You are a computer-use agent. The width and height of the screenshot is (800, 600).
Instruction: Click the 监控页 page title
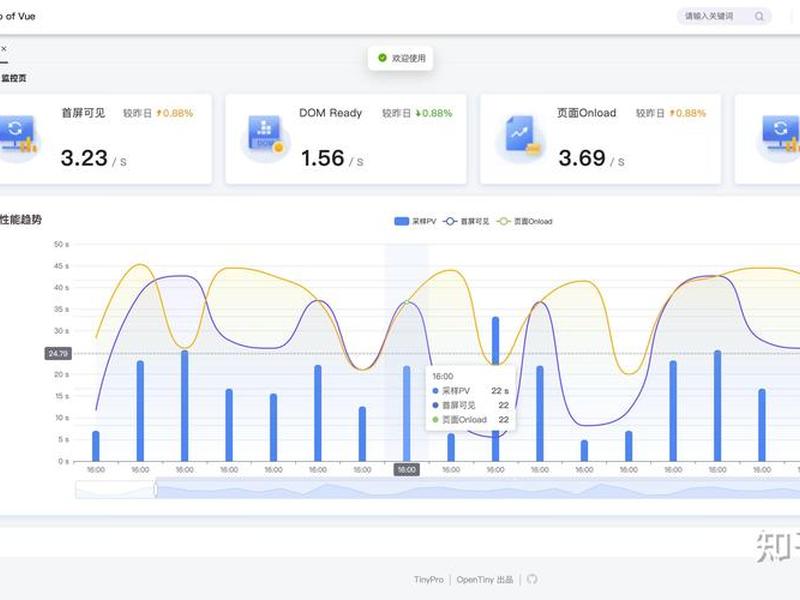(14, 78)
